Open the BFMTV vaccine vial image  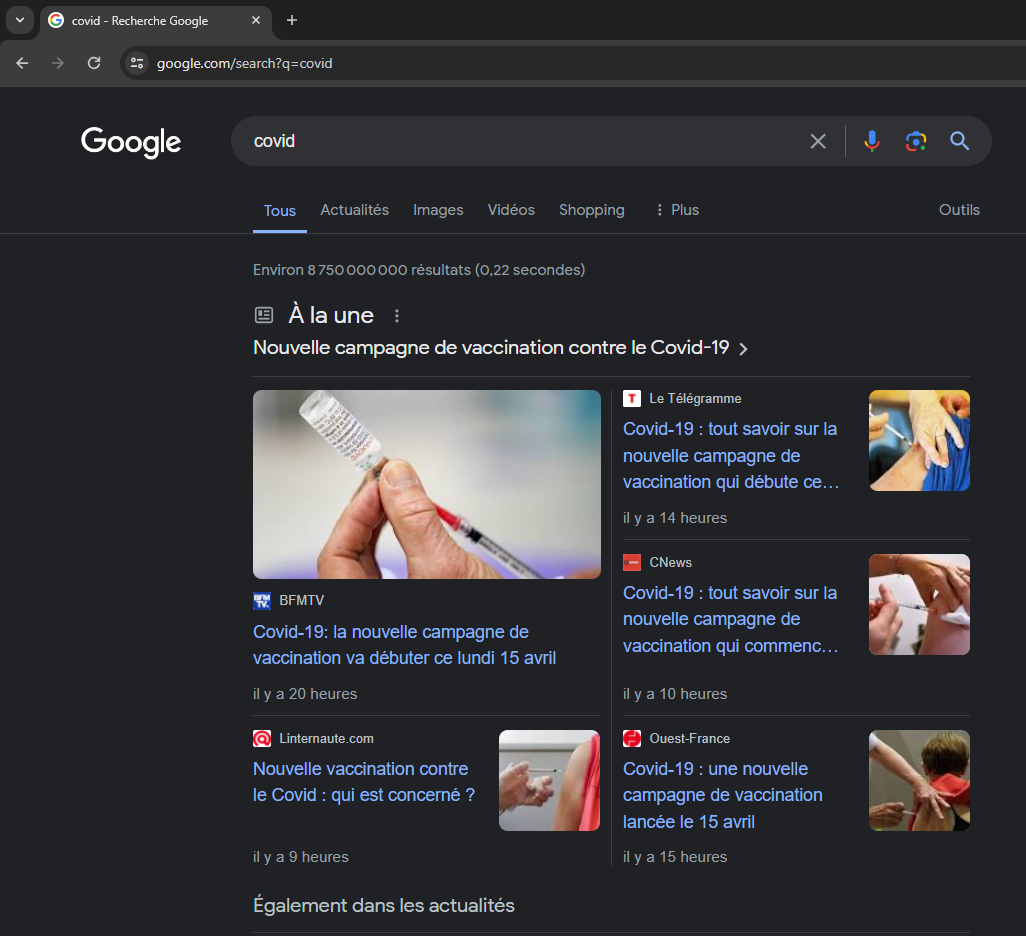point(427,484)
